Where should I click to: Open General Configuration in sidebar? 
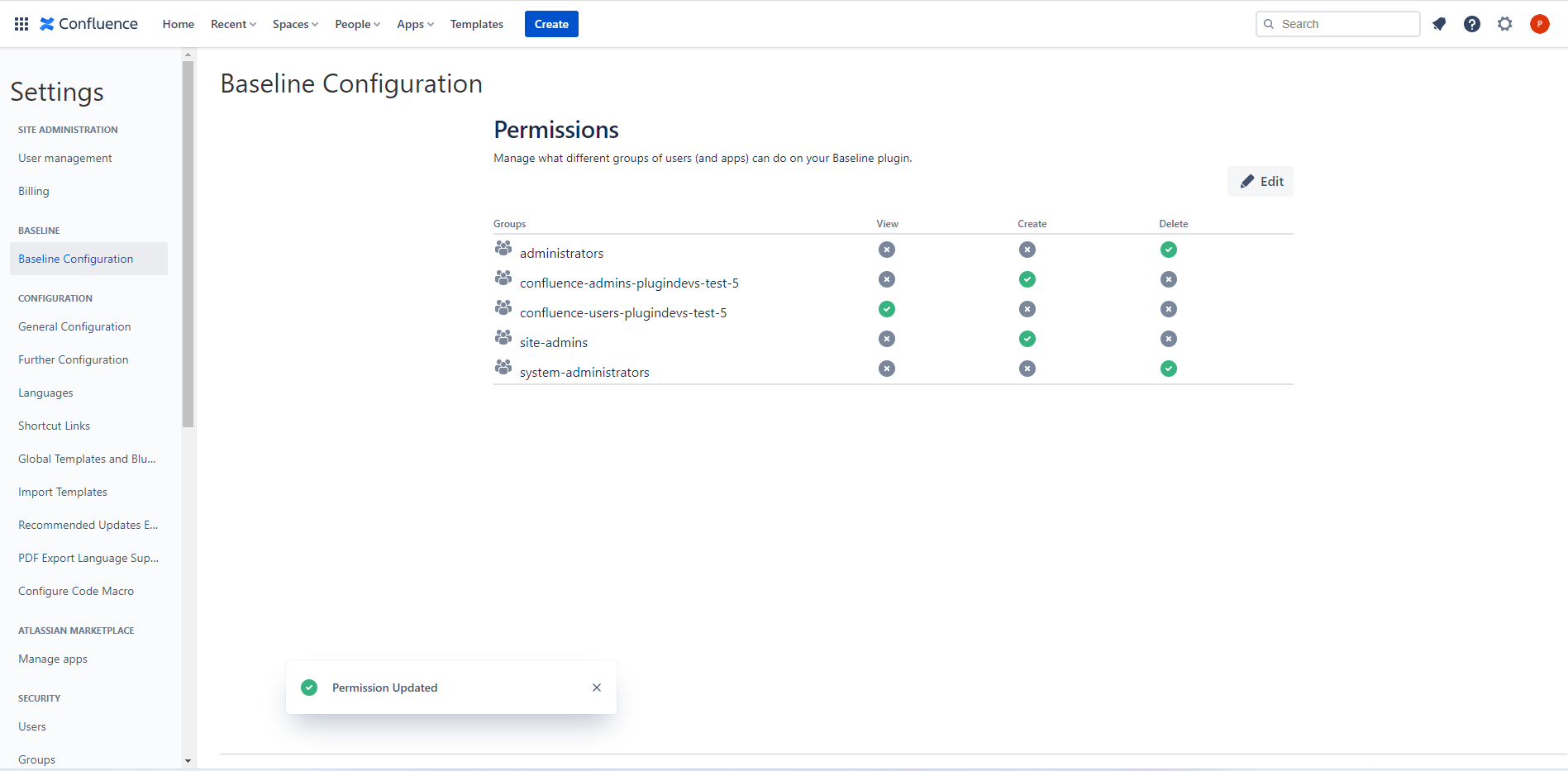coord(74,326)
